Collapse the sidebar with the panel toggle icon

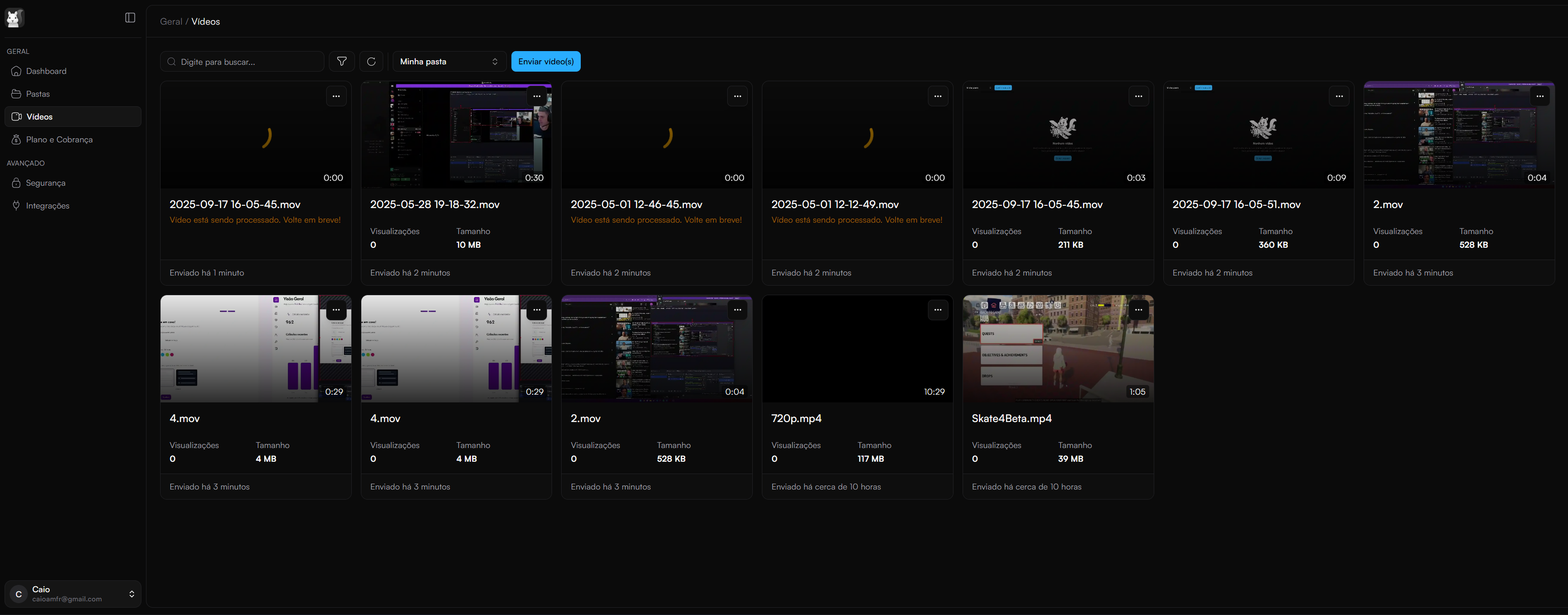pyautogui.click(x=130, y=18)
